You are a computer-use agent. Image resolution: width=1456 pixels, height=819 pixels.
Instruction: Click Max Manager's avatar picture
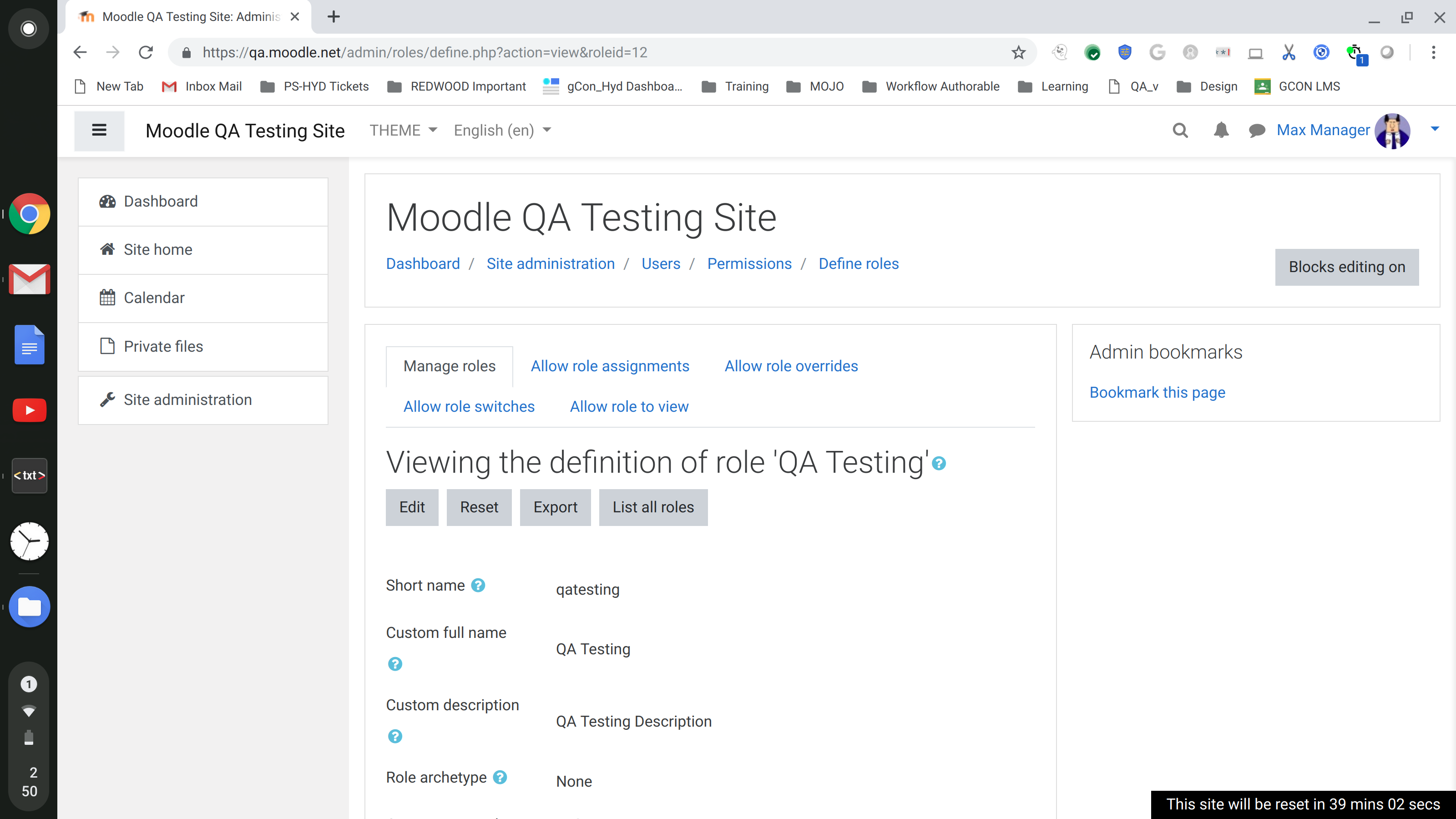[x=1392, y=131]
